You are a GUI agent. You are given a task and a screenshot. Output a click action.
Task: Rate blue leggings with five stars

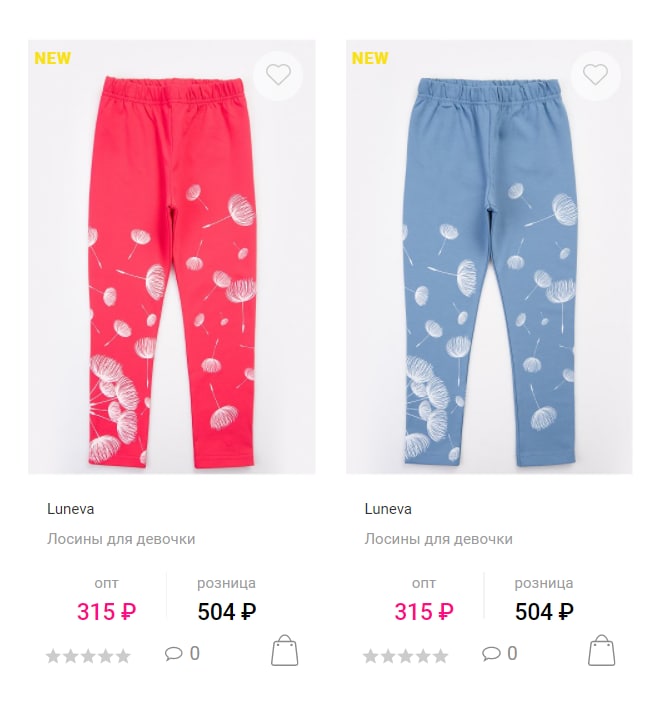pyautogui.click(x=440, y=656)
